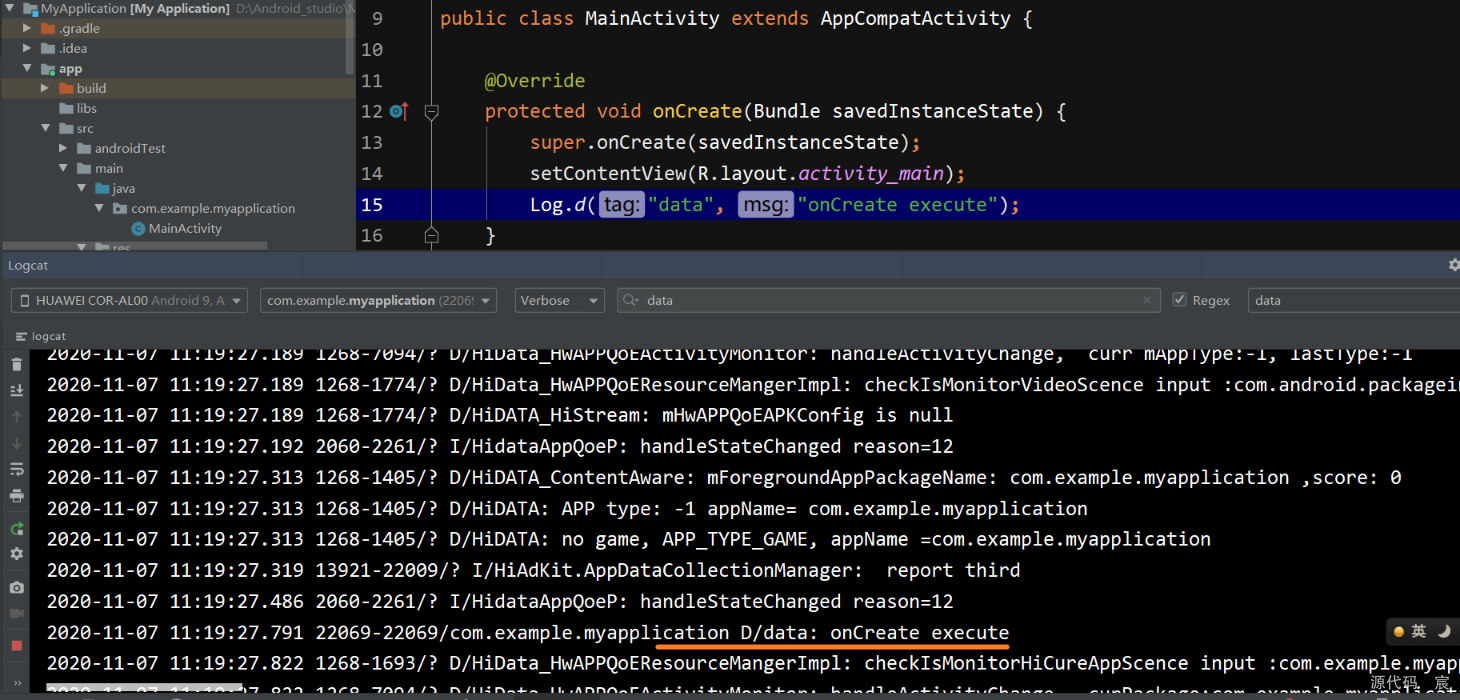Click the override gutter icon on line 12
The image size is (1460, 700).
398,112
